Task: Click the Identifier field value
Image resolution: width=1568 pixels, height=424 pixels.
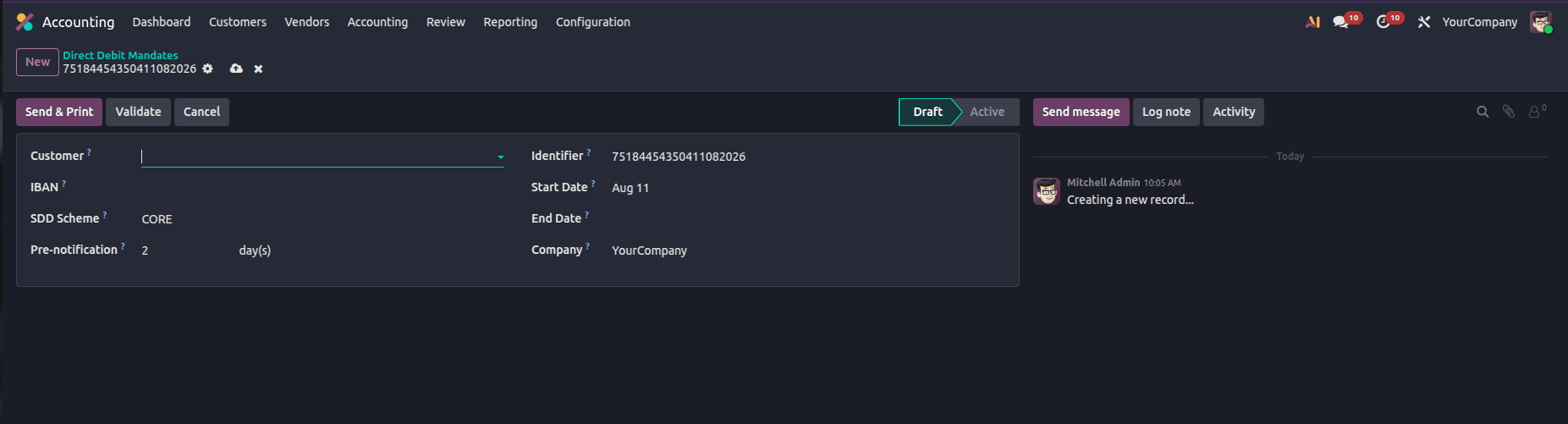Action: pyautogui.click(x=679, y=157)
